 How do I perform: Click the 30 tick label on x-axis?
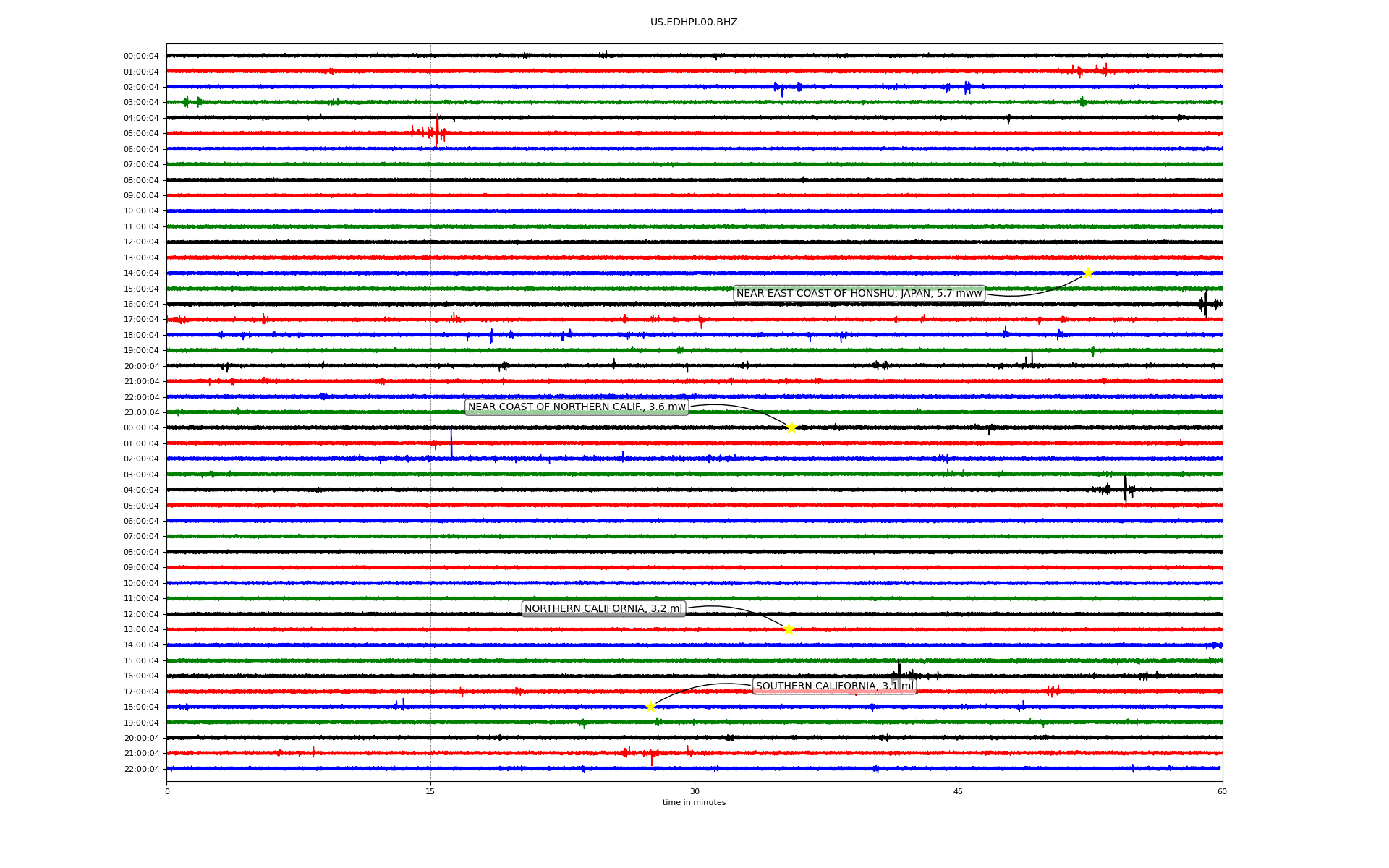pyautogui.click(x=694, y=791)
